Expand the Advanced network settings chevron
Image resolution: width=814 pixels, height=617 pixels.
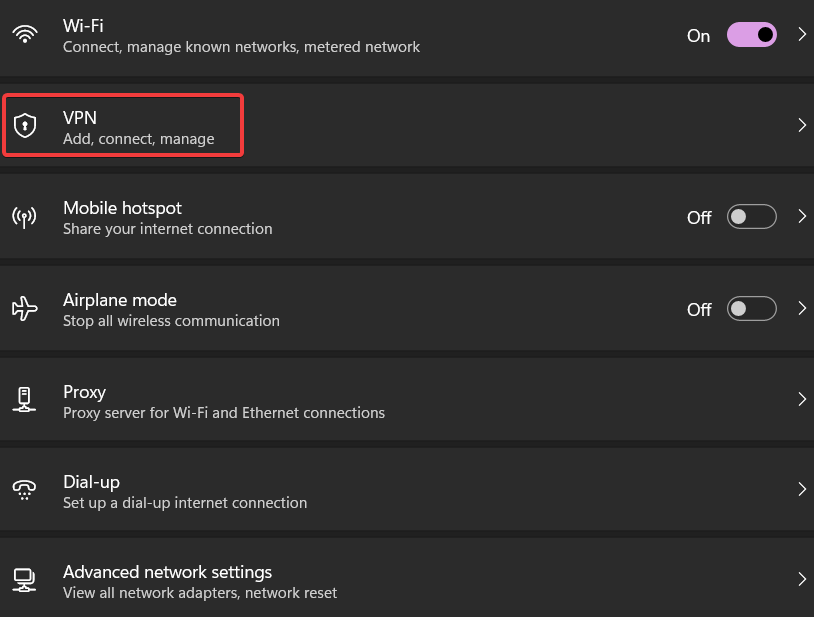(802, 579)
